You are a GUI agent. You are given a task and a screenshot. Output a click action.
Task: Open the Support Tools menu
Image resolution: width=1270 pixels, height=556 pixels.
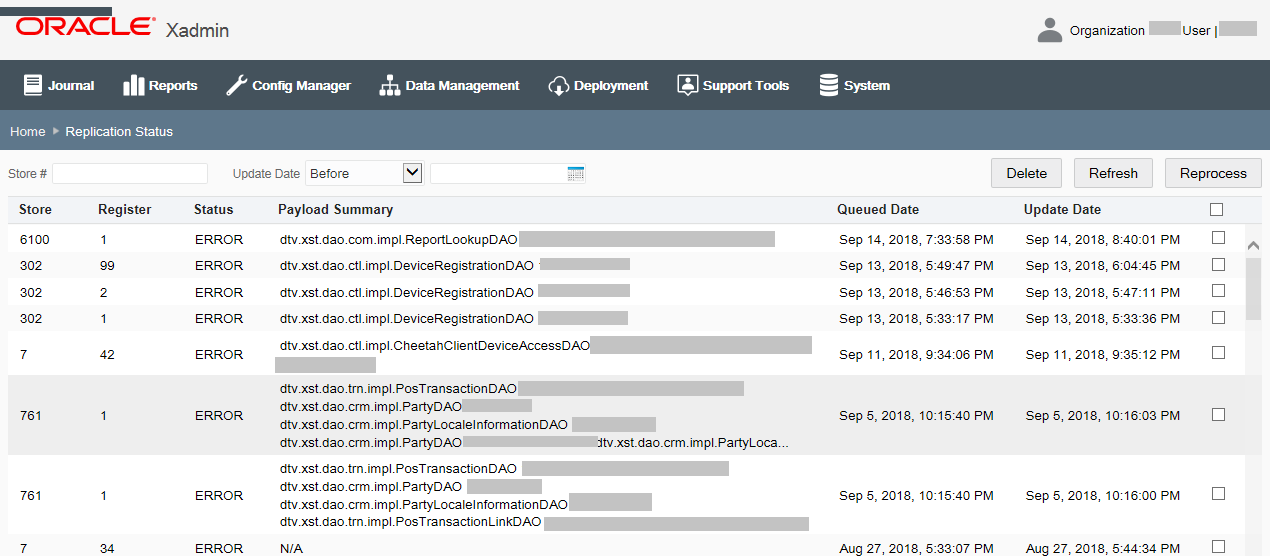pyautogui.click(x=733, y=85)
